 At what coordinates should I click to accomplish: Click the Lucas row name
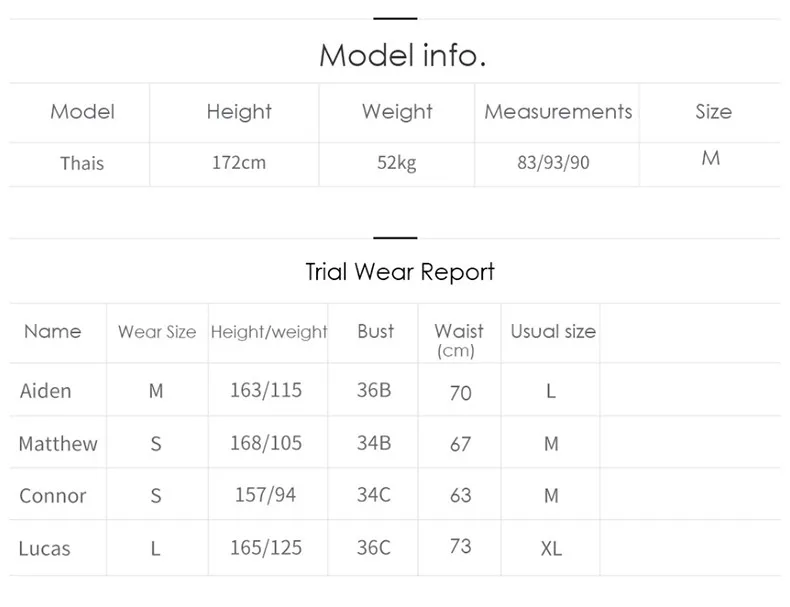45,548
